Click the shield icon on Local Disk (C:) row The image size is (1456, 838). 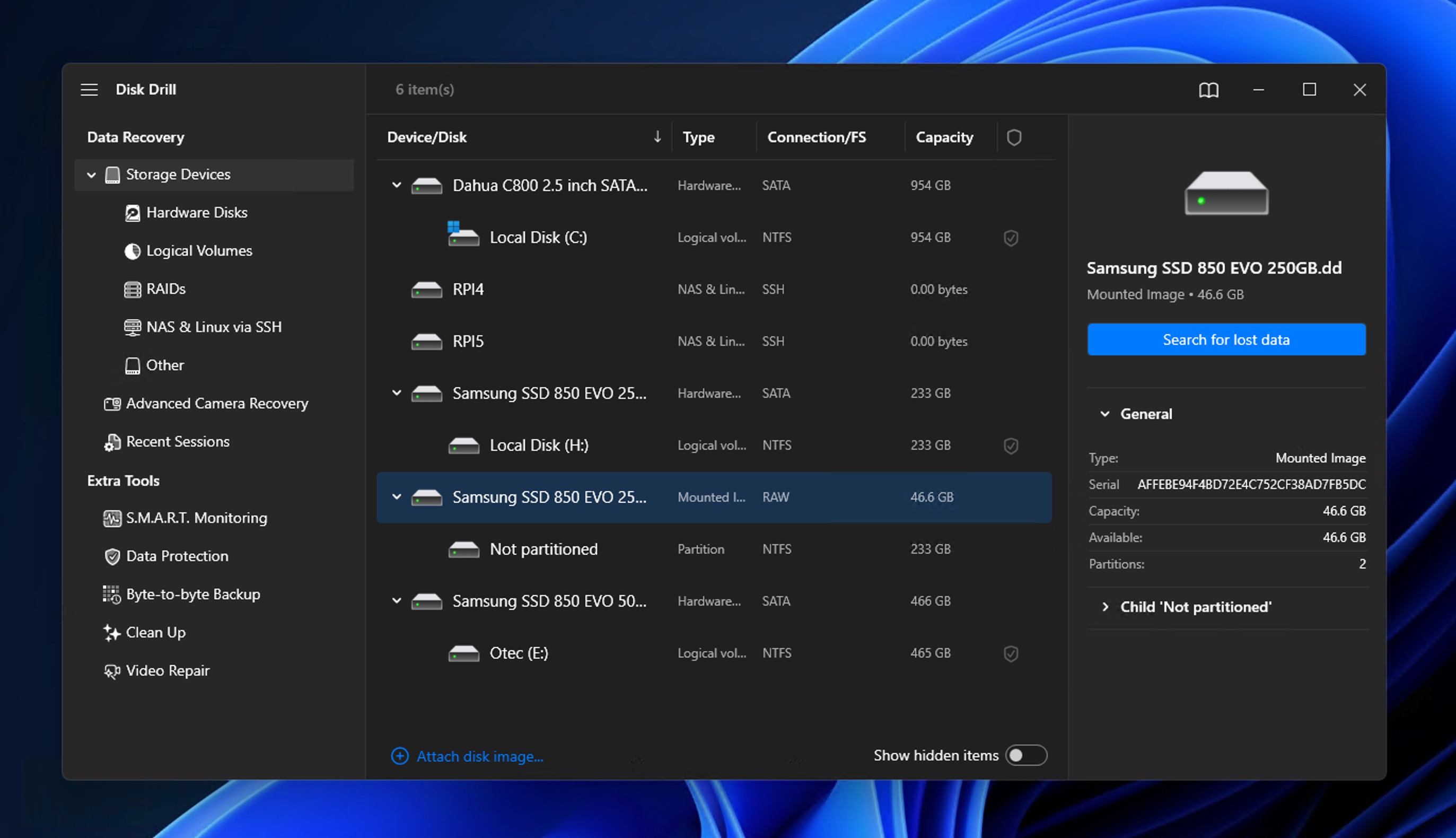point(1011,238)
